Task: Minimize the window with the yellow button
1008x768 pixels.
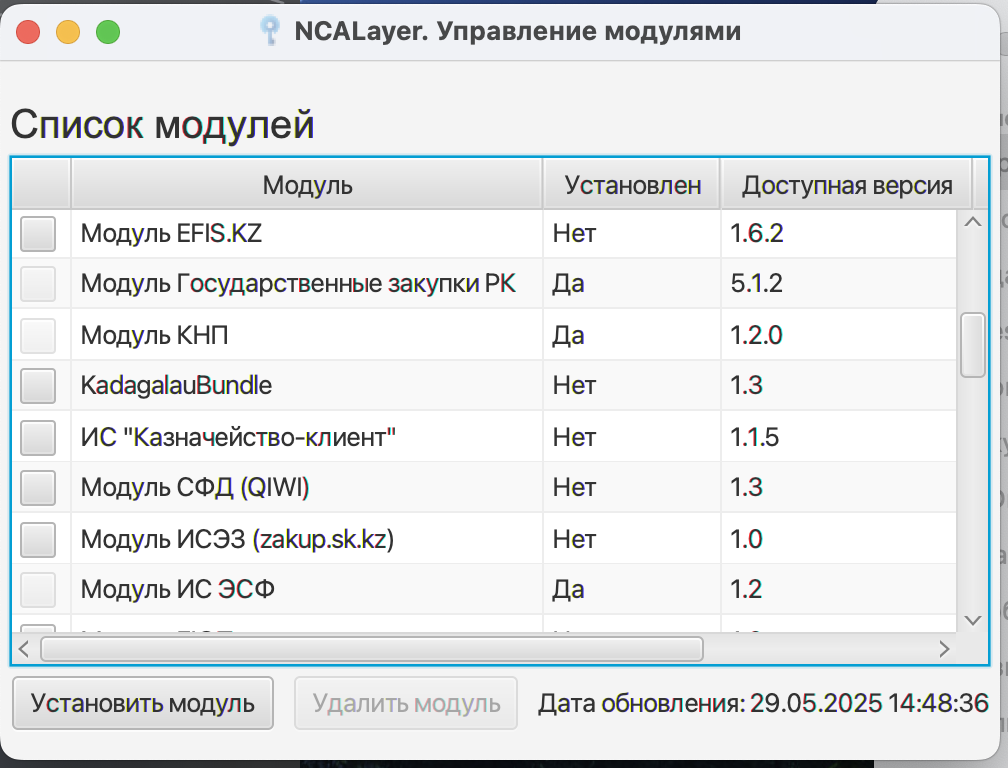Action: tap(68, 32)
